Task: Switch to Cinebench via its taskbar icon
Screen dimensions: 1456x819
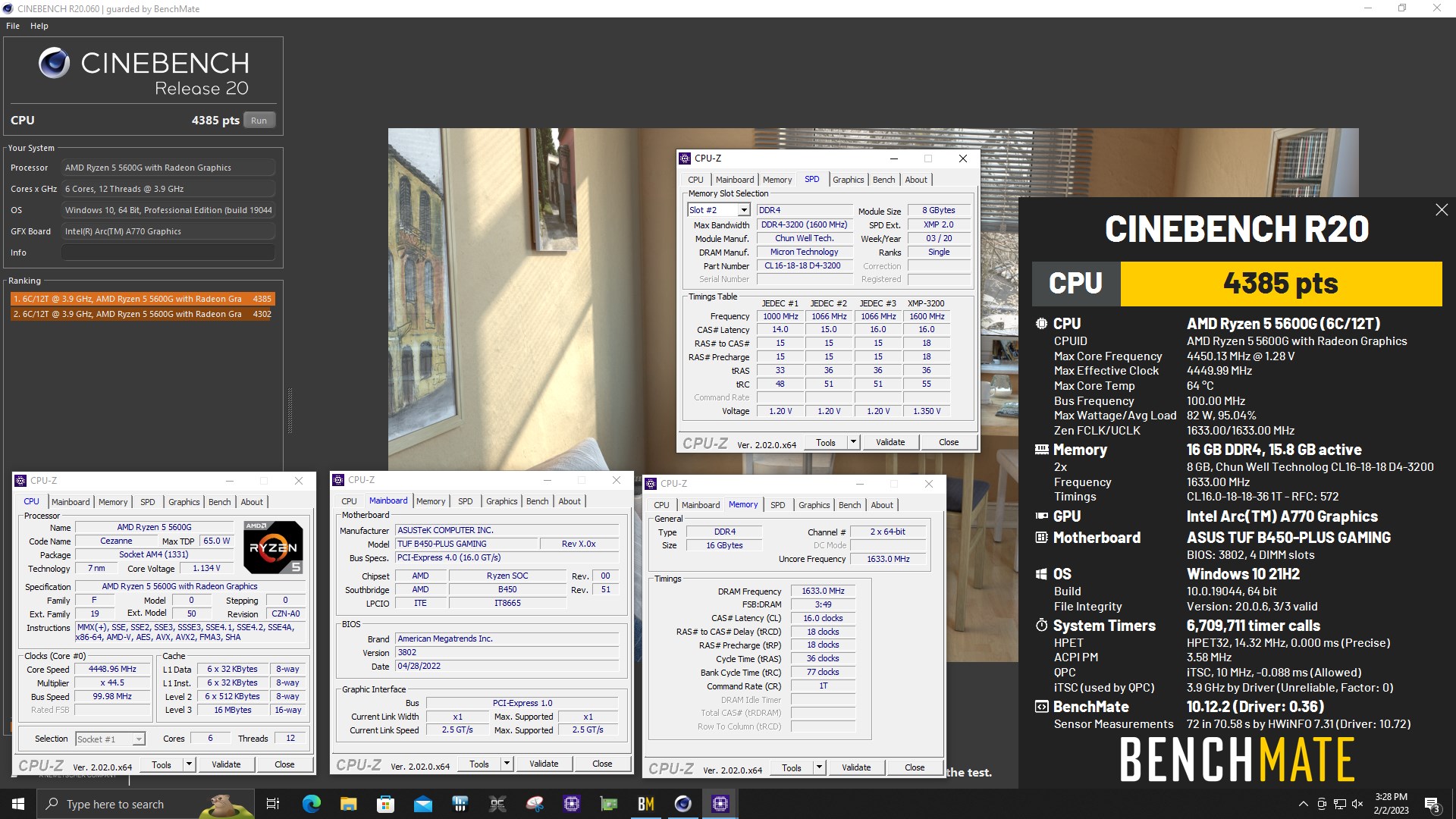Action: click(683, 804)
